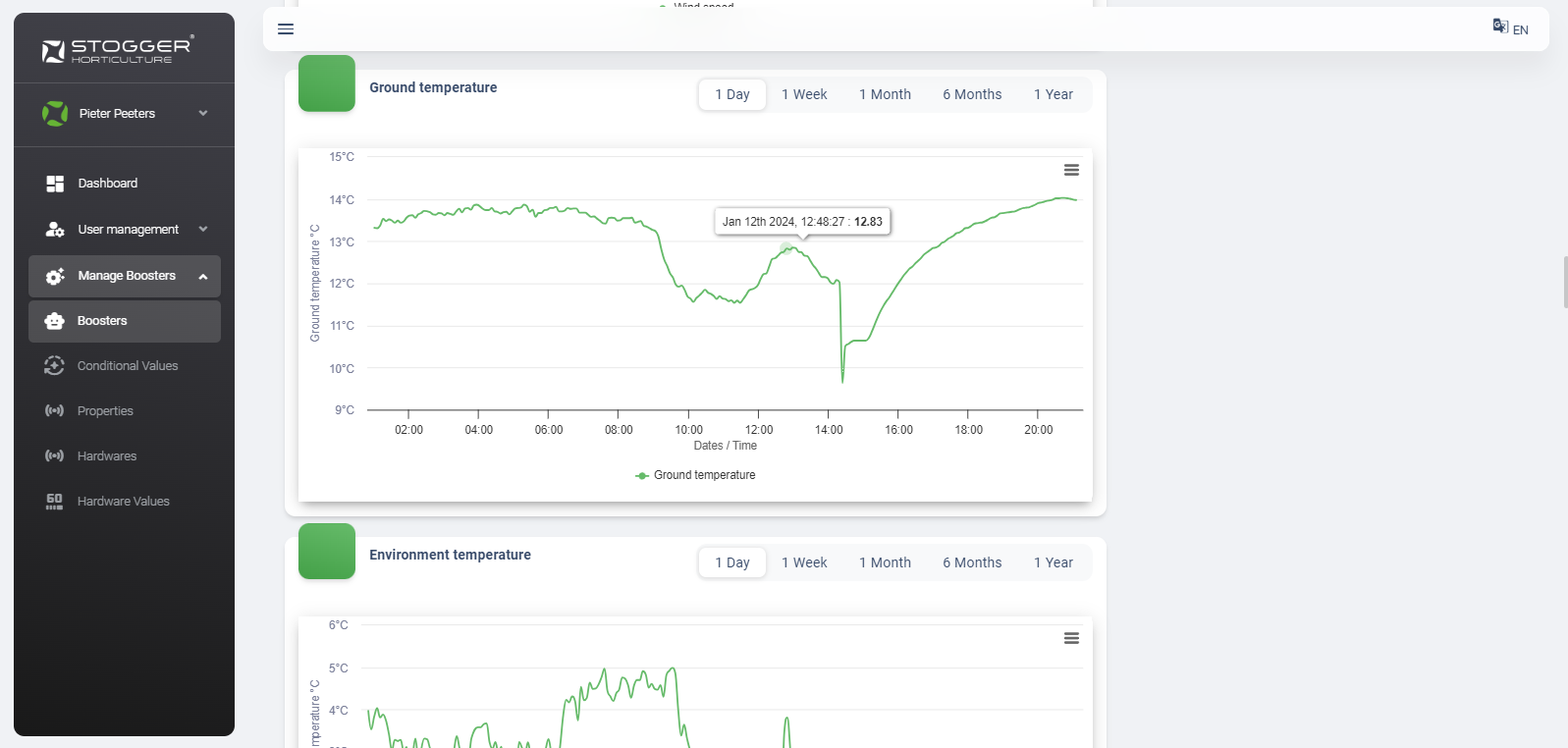Click Dates / Time axis title
This screenshot has width=1568, height=748.
[x=726, y=446]
